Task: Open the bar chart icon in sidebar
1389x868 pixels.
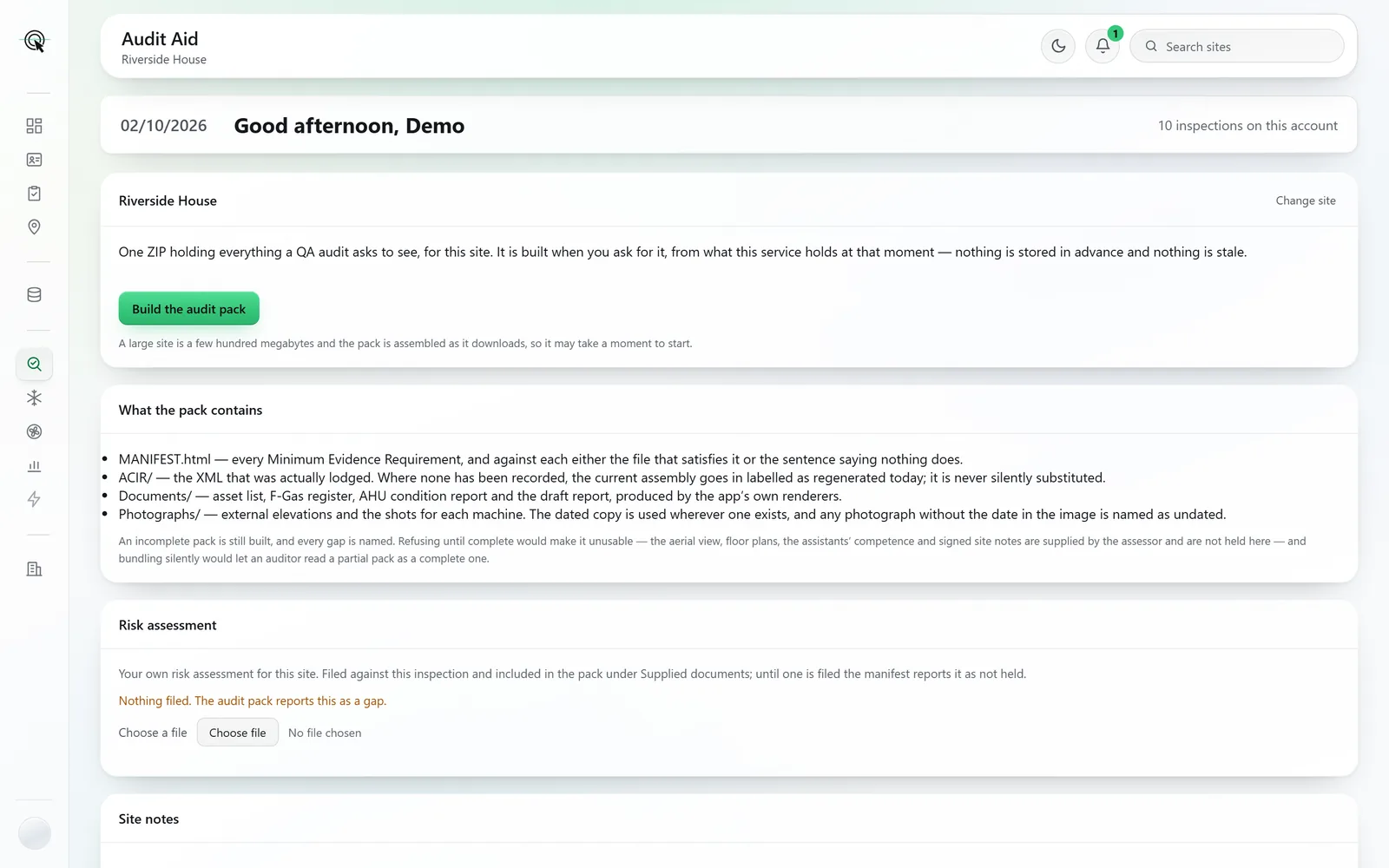Action: click(x=34, y=465)
